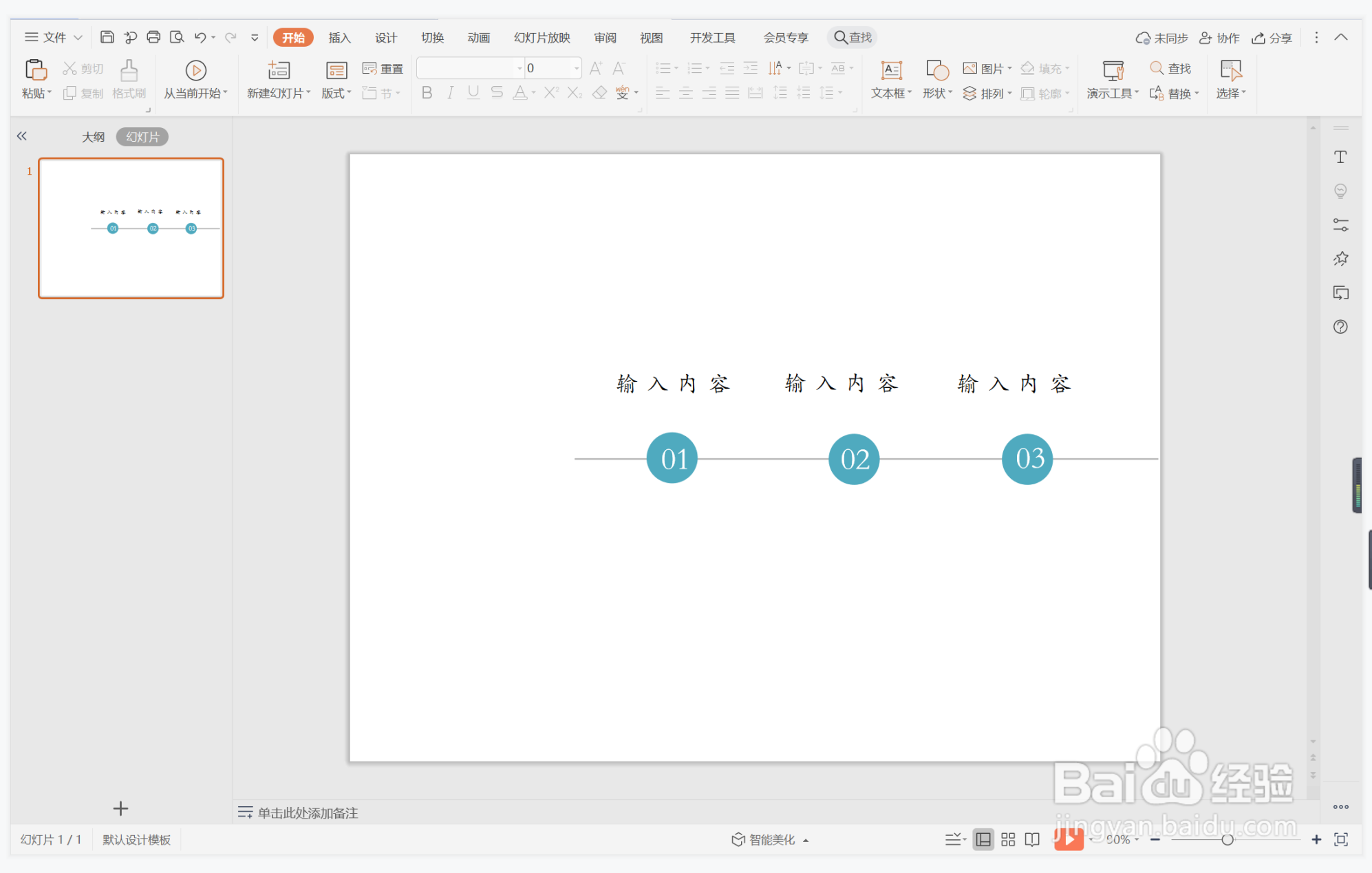Toggle Bold formatting
Screen dimensions: 1372x873
click(427, 93)
